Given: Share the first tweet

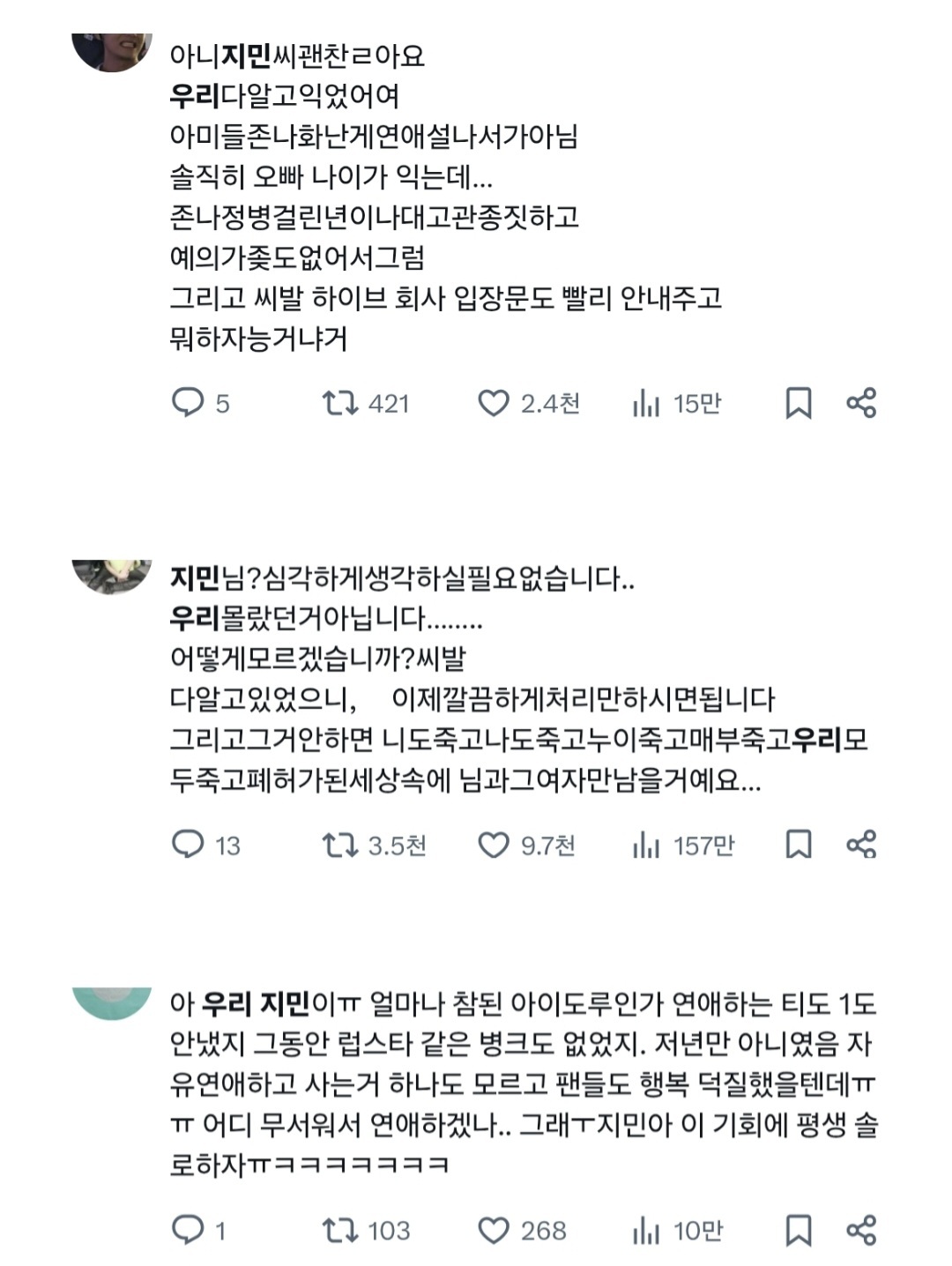Looking at the screenshot, I should coord(861,403).
